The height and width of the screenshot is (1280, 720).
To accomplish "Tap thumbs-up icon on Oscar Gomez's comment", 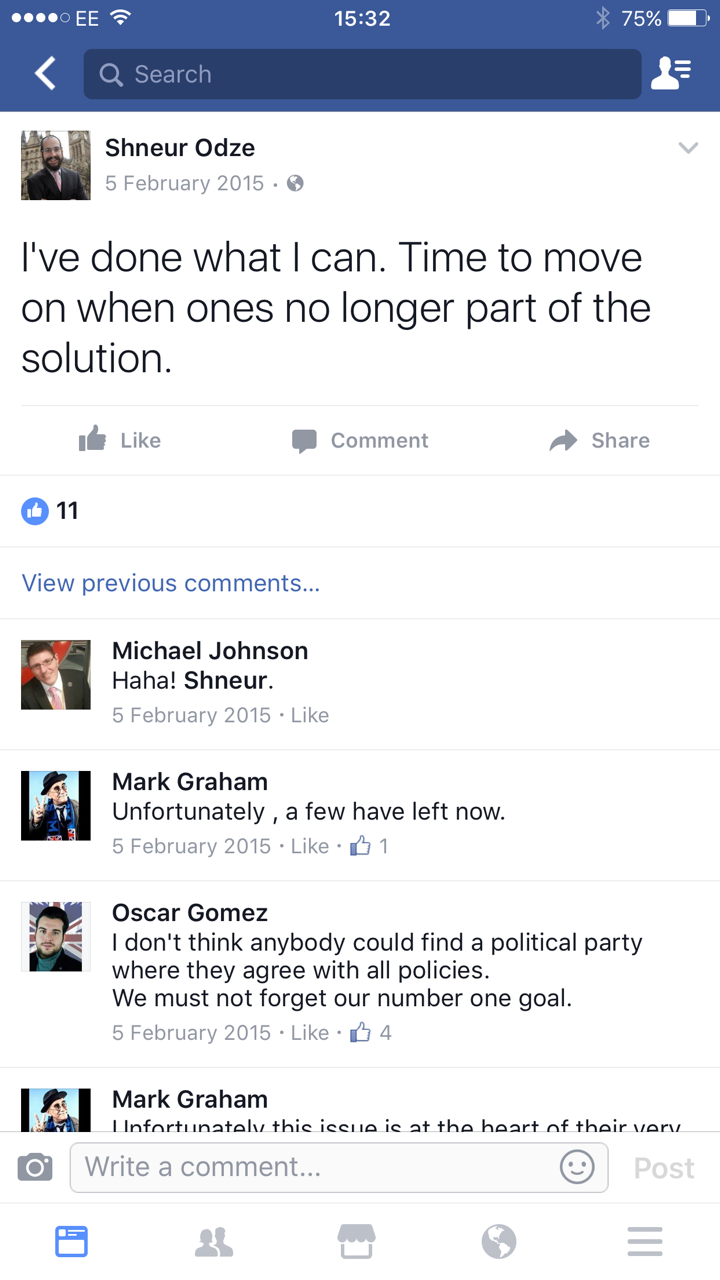I will coord(360,1033).
